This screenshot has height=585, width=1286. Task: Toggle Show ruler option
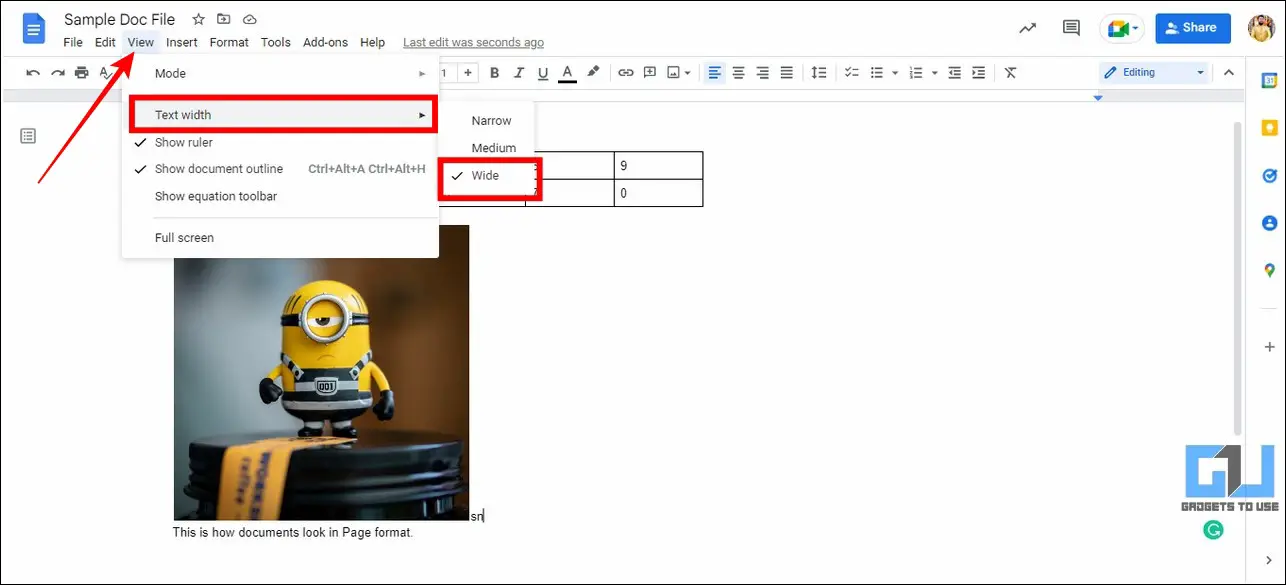tap(280, 143)
